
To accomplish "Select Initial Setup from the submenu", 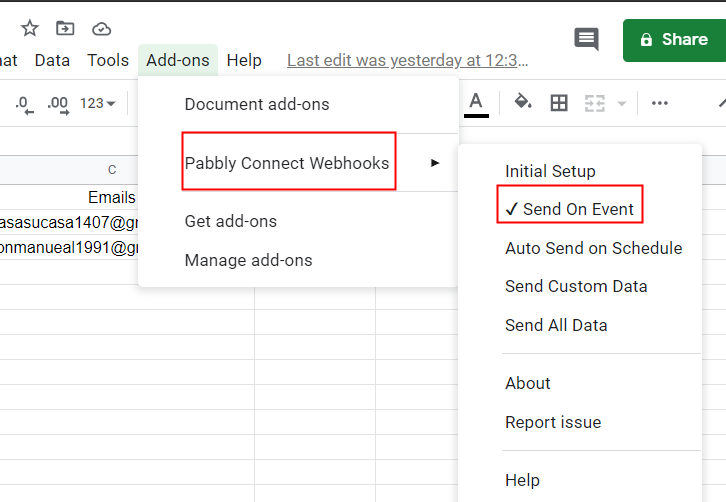I will [550, 171].
